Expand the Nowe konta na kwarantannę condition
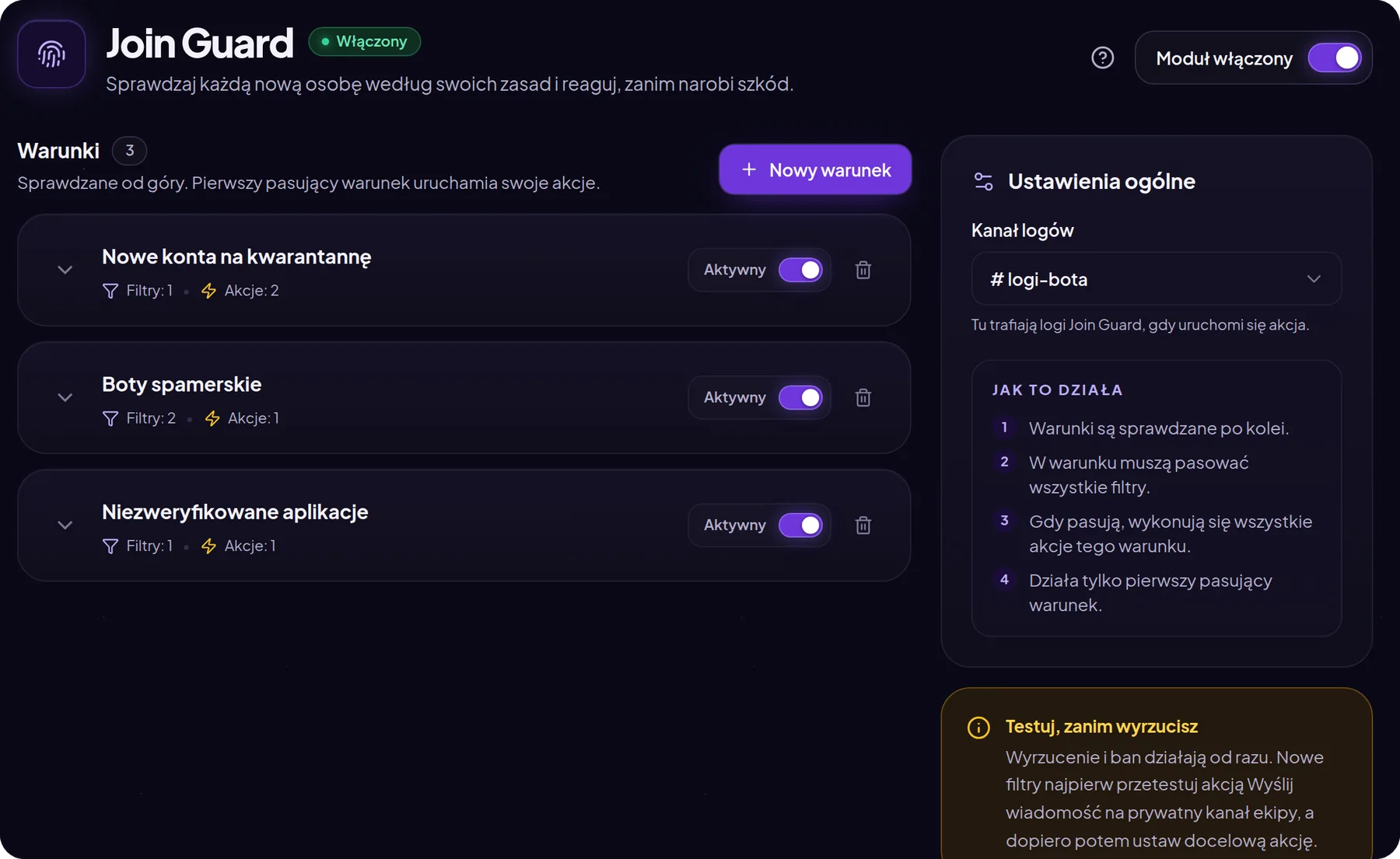Image resolution: width=1400 pixels, height=859 pixels. tap(65, 270)
